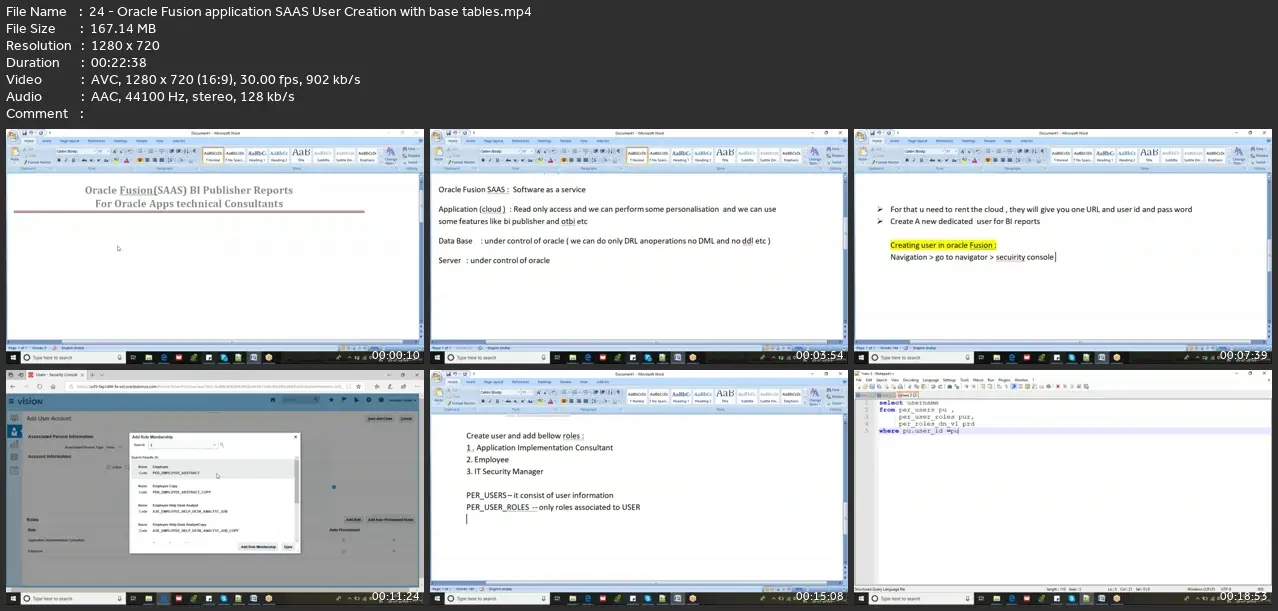
Task: Open the browser settings ellipsis menu in the 00:11:24 thumbnail
Action: coord(416,385)
